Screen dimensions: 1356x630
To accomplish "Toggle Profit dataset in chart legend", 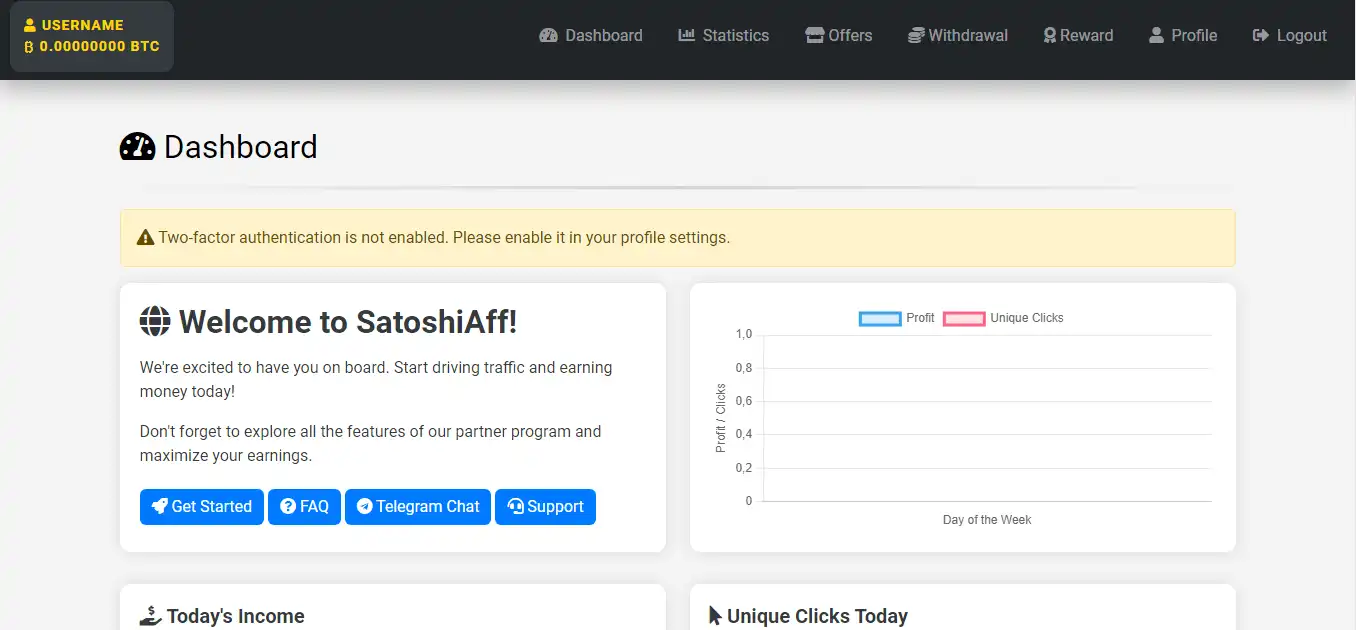I will [896, 318].
